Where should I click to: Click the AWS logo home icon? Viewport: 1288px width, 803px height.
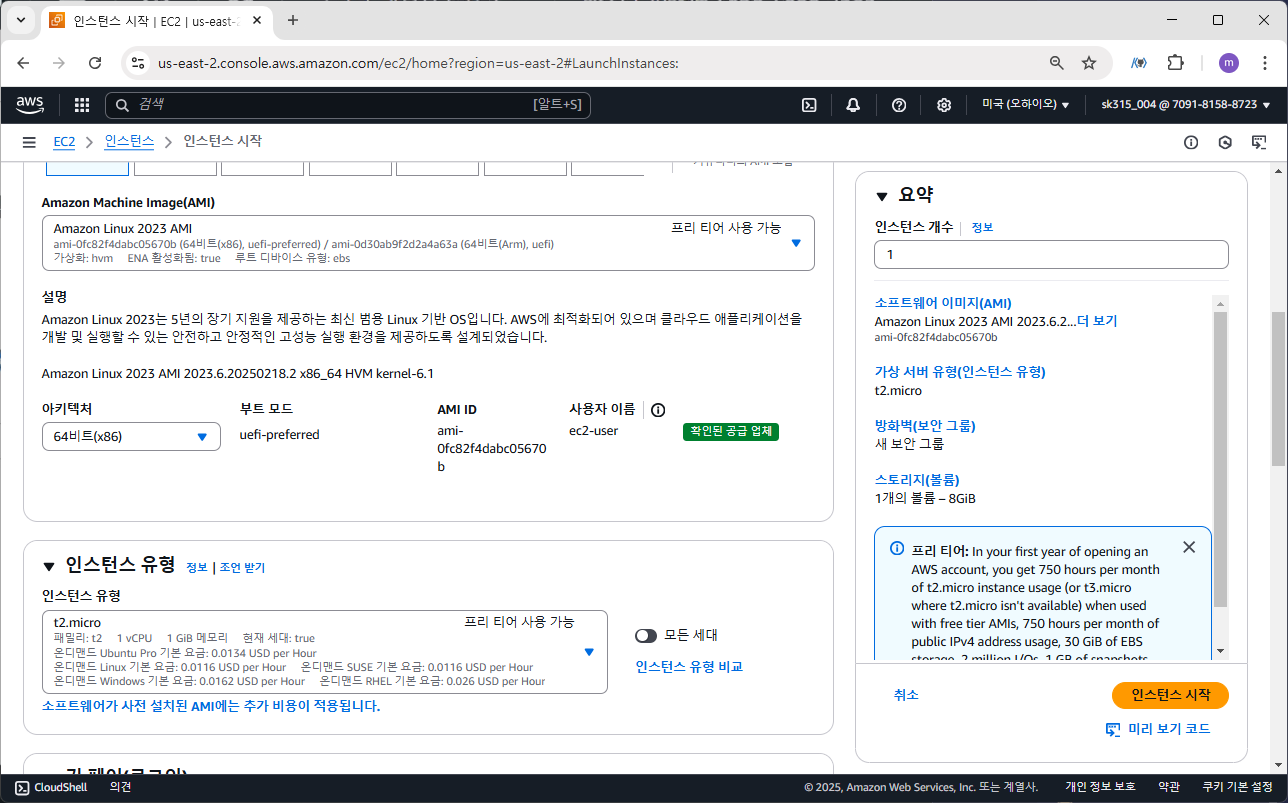[30, 105]
